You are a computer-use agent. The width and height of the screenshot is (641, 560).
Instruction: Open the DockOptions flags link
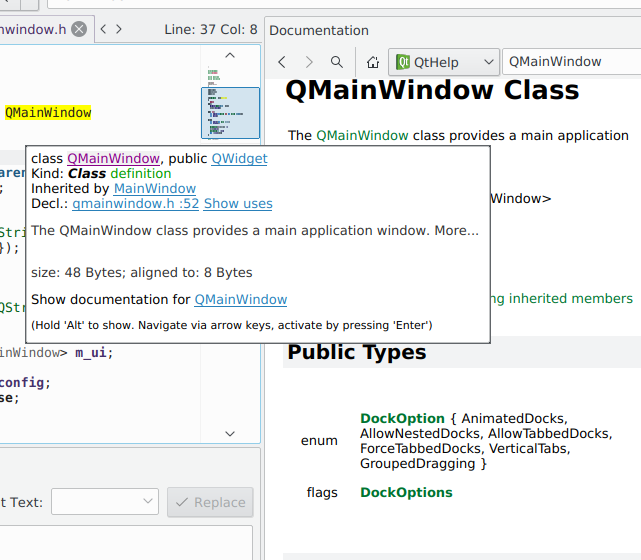(x=406, y=492)
